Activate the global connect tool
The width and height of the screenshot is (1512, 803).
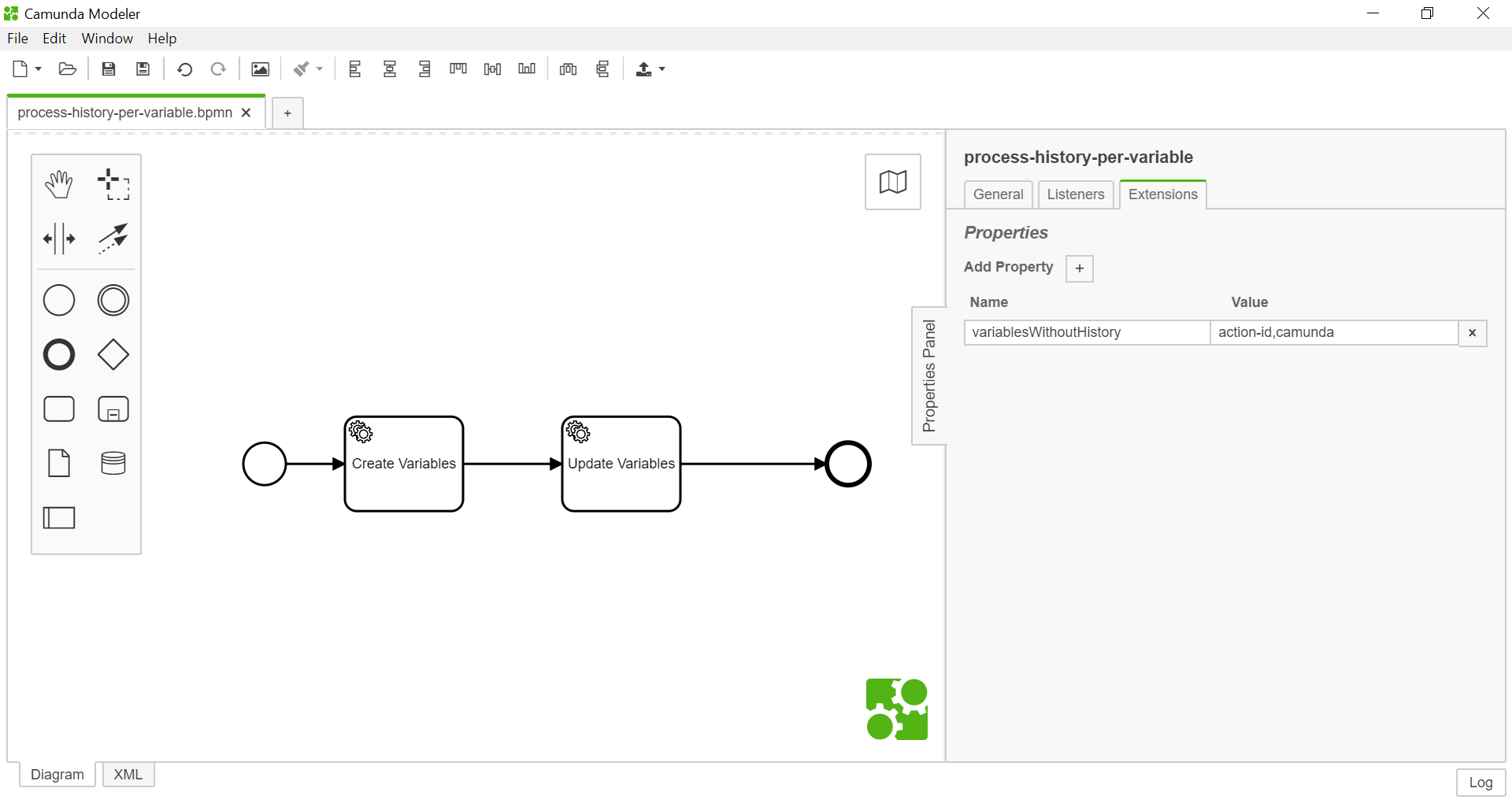click(x=113, y=238)
